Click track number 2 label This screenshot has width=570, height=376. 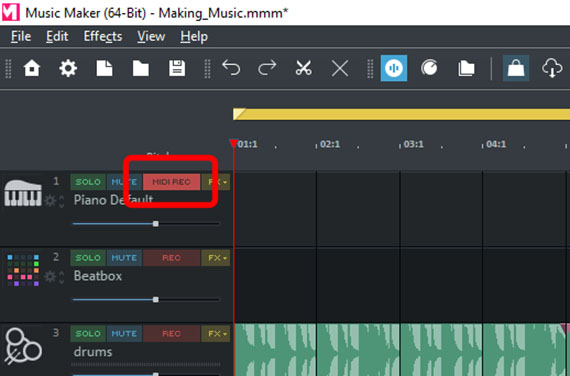click(56, 257)
